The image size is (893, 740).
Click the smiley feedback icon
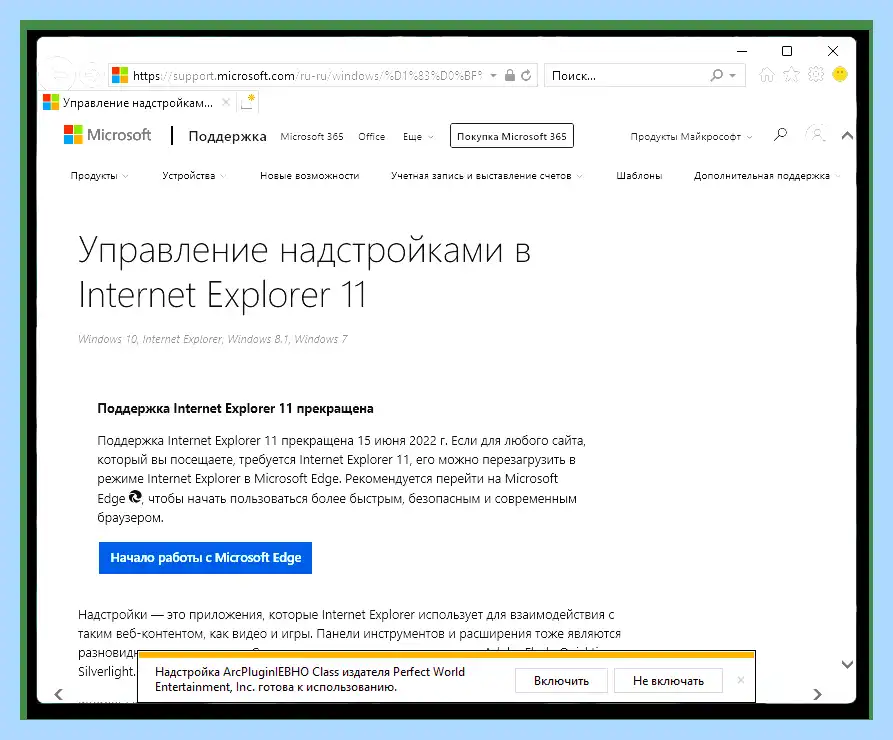(x=839, y=74)
